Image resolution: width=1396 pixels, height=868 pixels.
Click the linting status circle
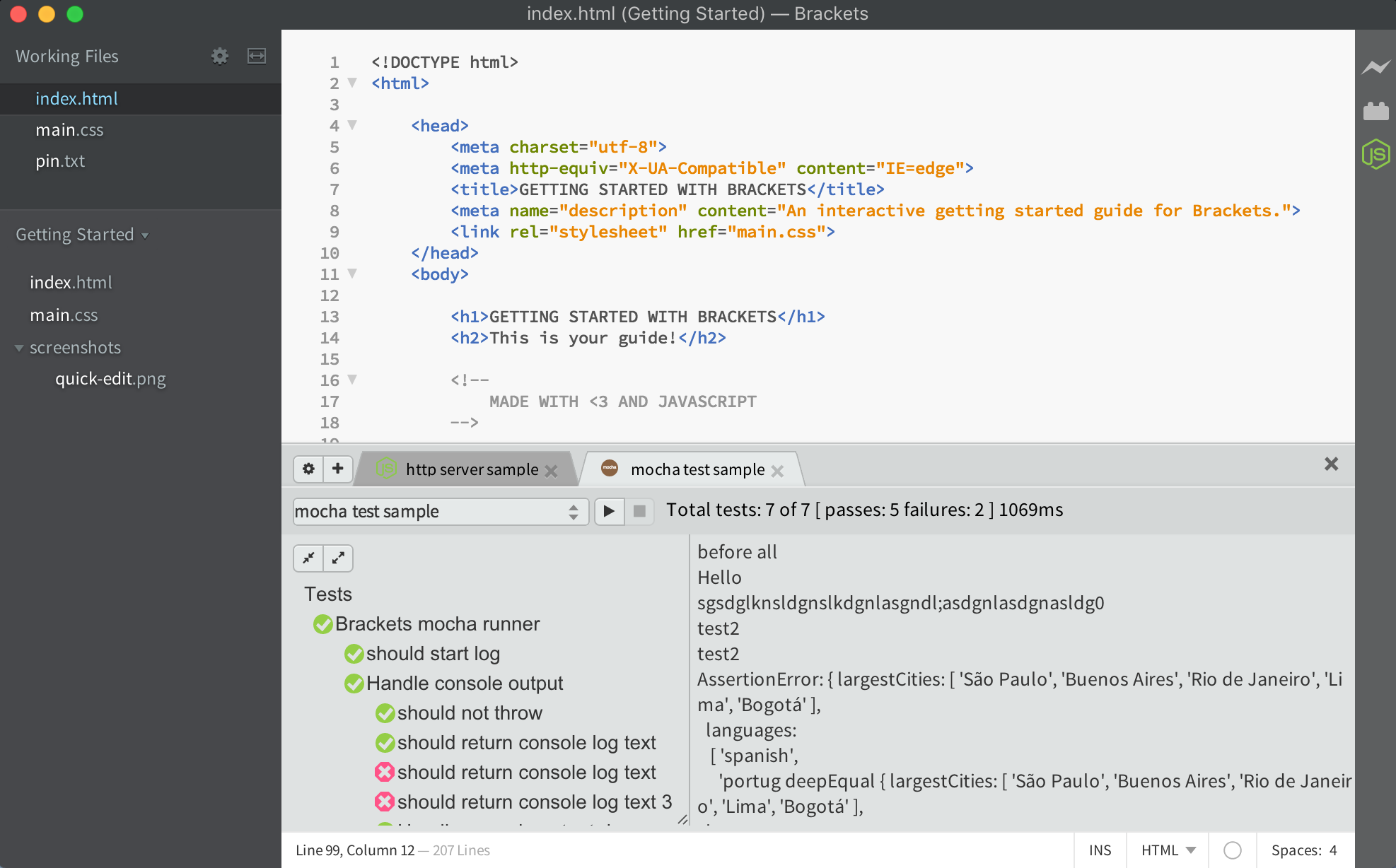point(1233,850)
